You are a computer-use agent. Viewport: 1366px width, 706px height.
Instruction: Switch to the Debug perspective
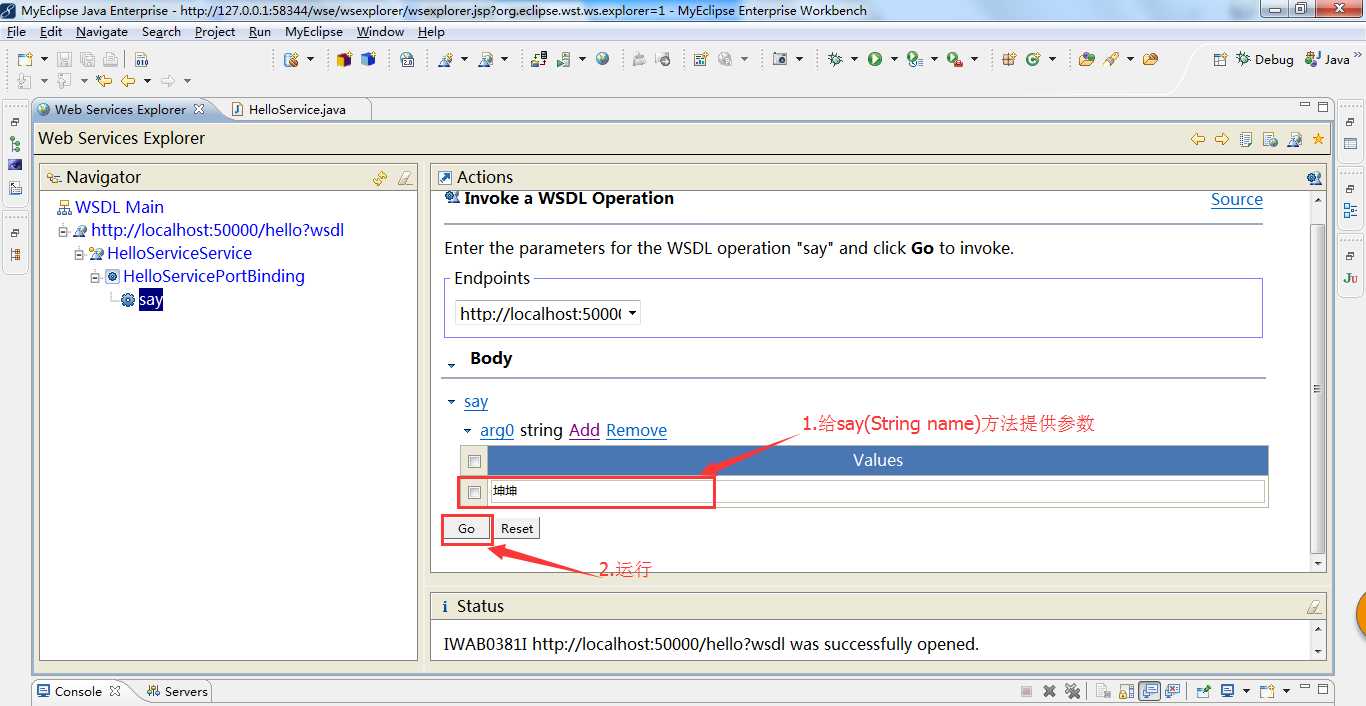pyautogui.click(x=1265, y=59)
